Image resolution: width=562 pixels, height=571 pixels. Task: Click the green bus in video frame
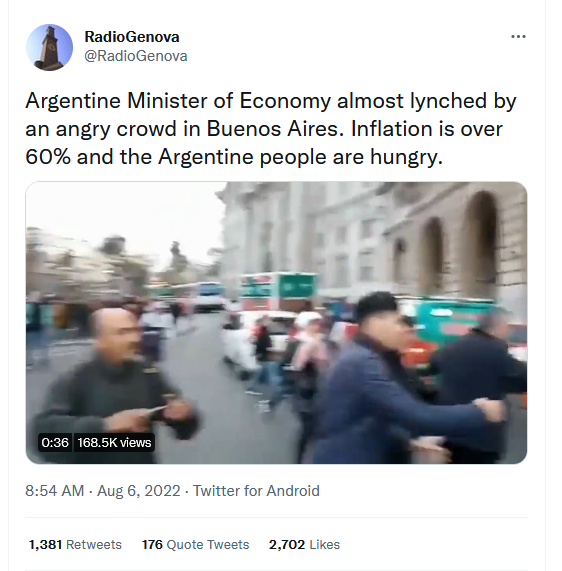point(279,291)
